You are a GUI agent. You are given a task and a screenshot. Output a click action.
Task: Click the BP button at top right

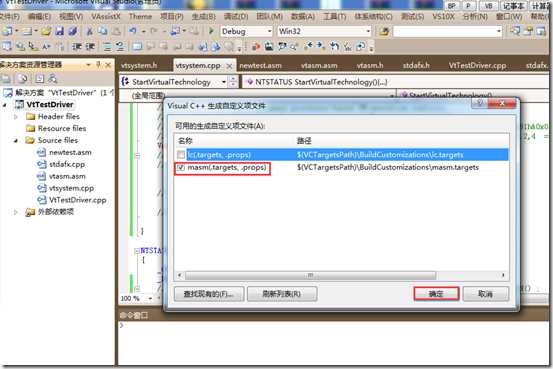(x=452, y=6)
